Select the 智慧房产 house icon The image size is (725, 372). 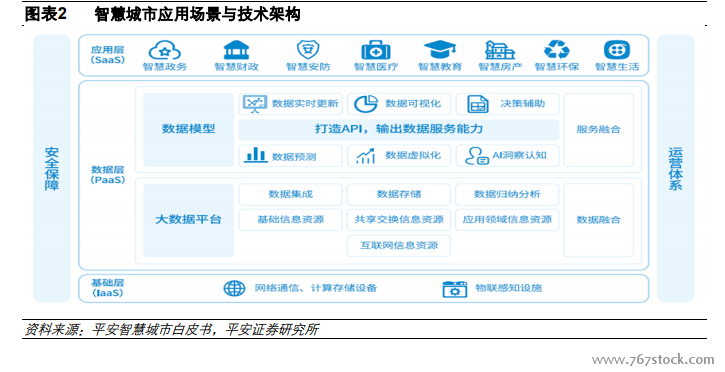point(500,50)
